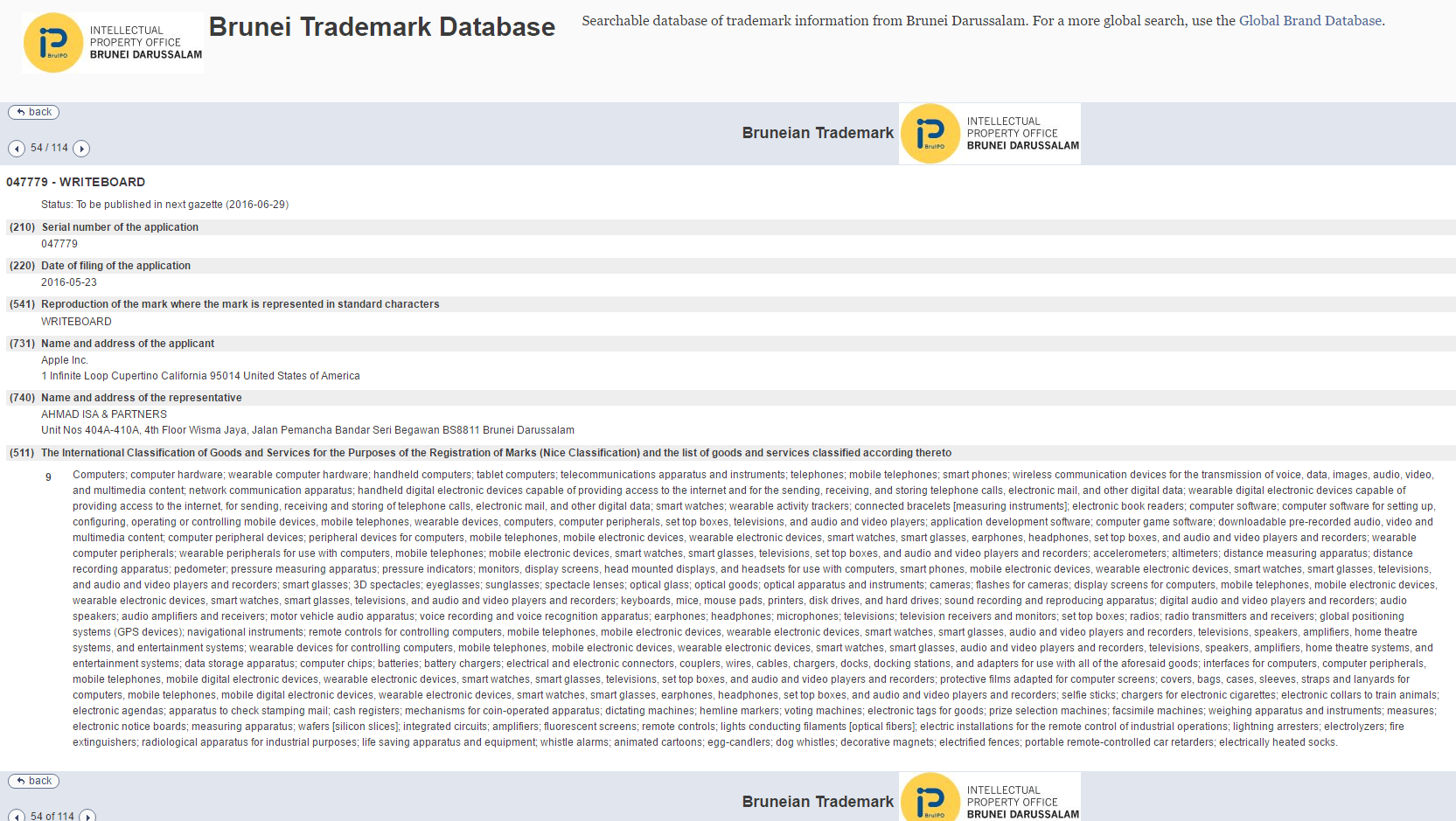Select the applicant address "1 Infinite Loop Cupertino"
1456x821 pixels.
(200, 376)
